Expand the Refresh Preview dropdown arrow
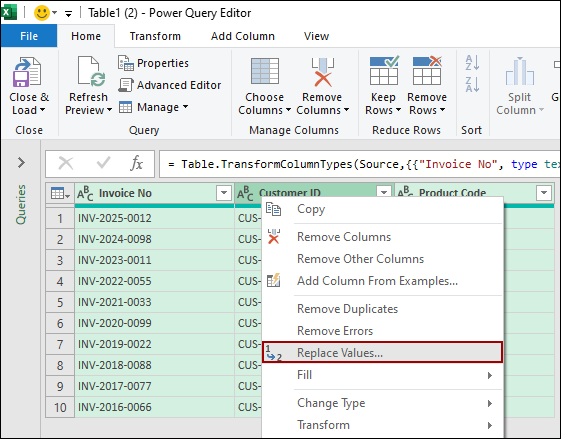The image size is (561, 439). (x=109, y=110)
